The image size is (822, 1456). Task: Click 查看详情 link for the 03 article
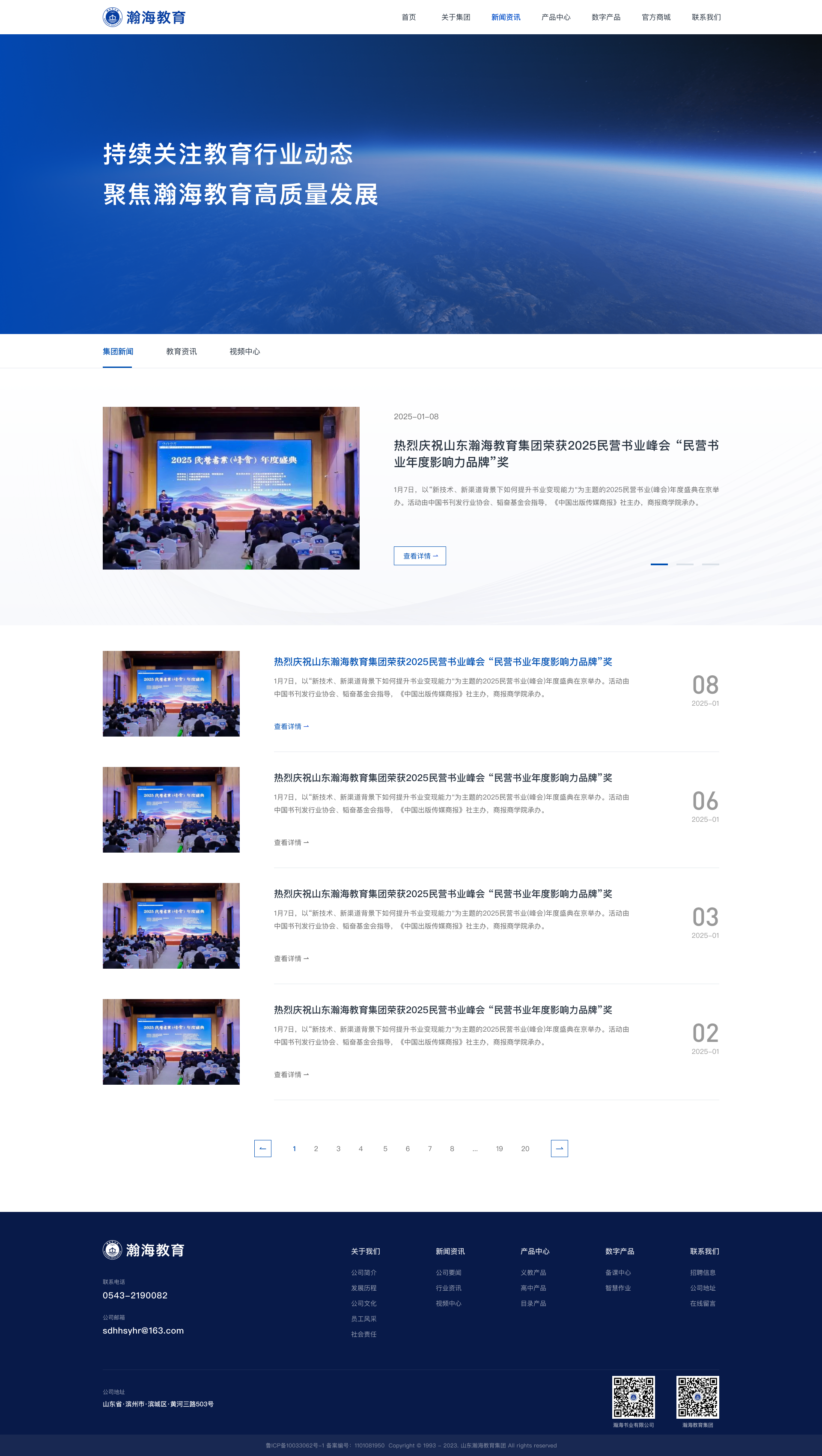[292, 959]
